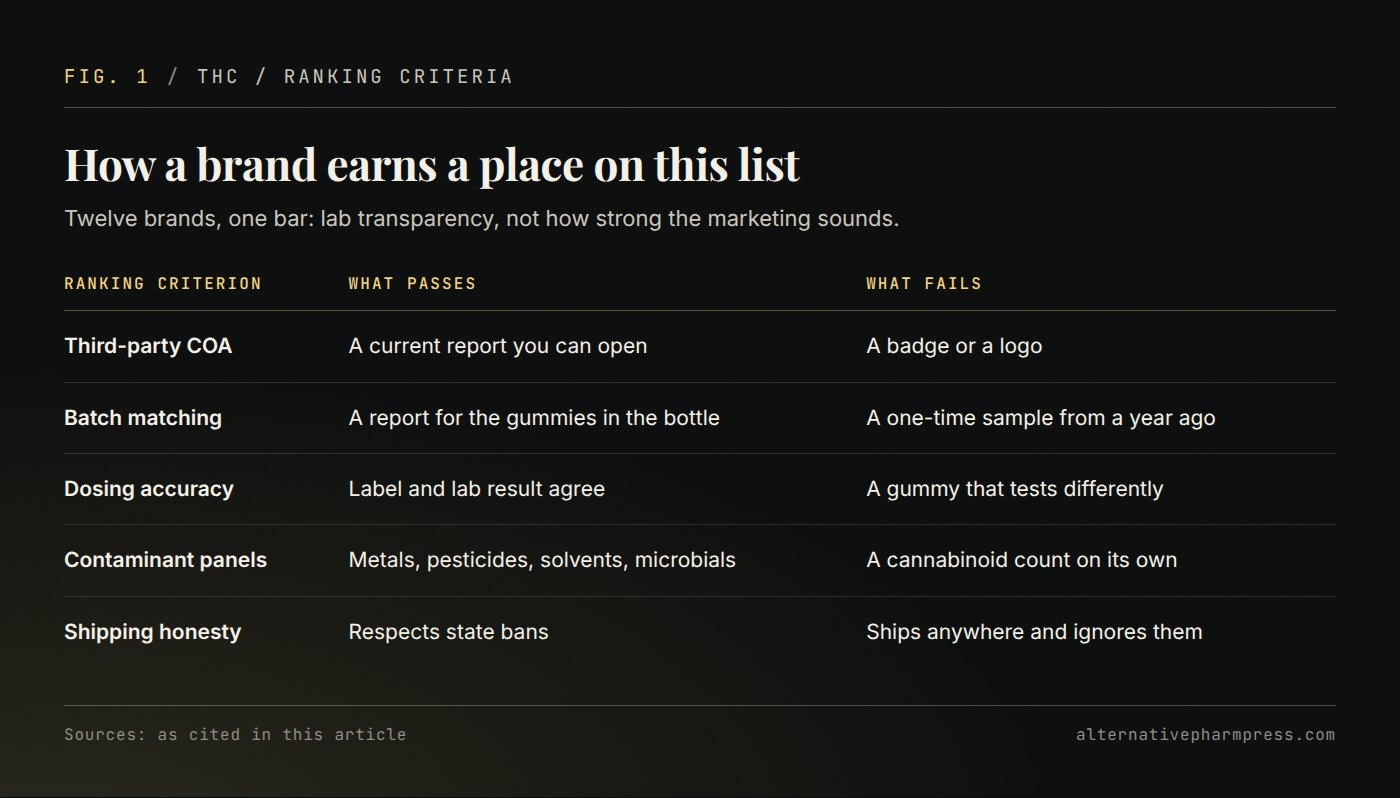Click the alternativepharmpress.com footer link

[x=1205, y=735]
